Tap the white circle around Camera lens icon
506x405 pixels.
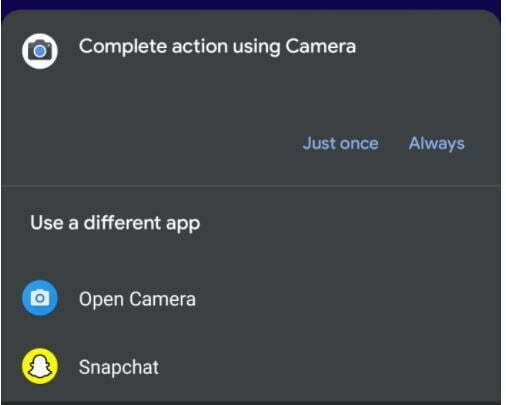pos(40,51)
